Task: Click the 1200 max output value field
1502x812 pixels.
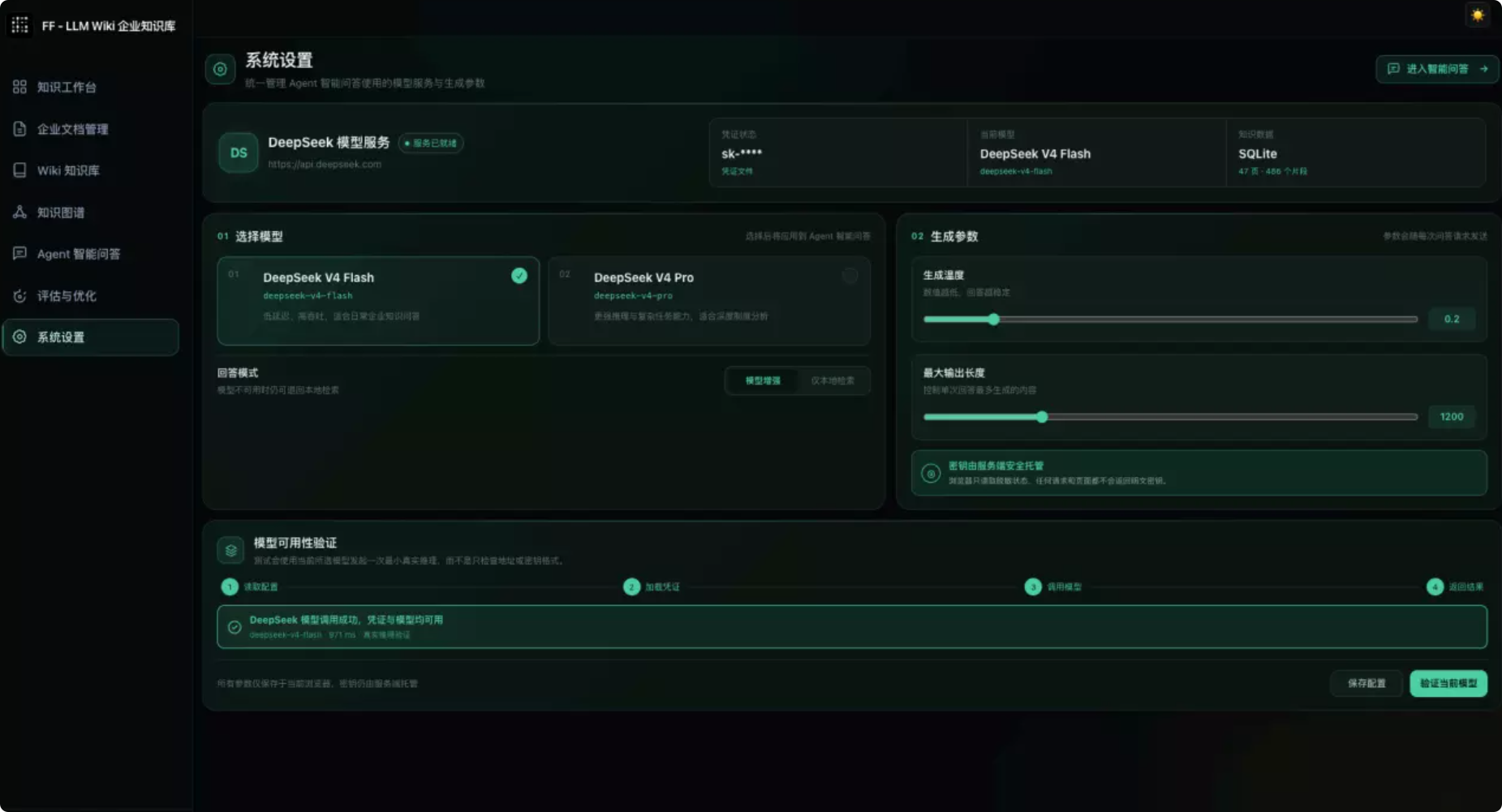Action: point(1452,416)
